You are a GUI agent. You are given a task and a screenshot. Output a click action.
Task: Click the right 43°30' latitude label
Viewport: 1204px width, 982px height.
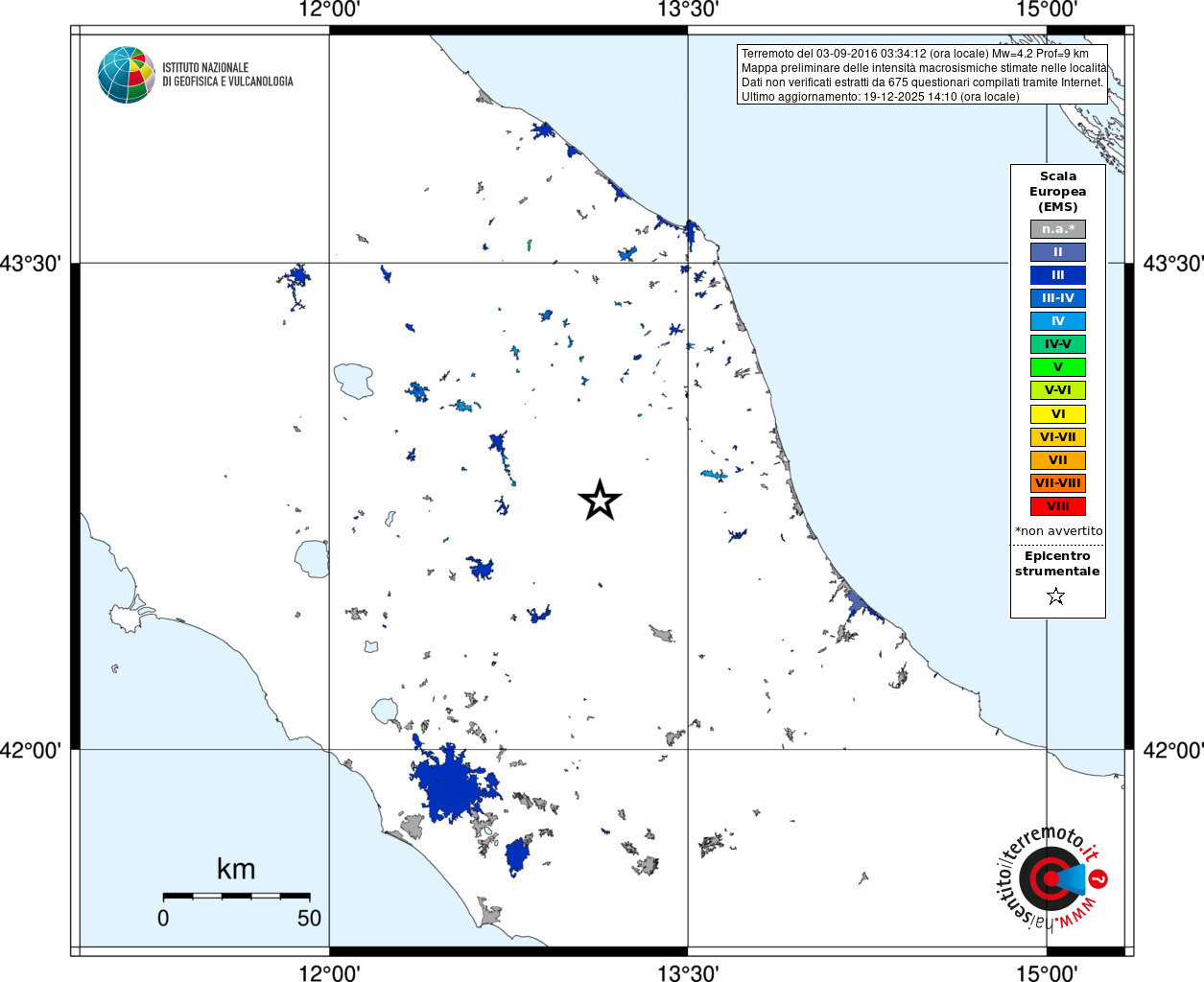[x=1173, y=263]
